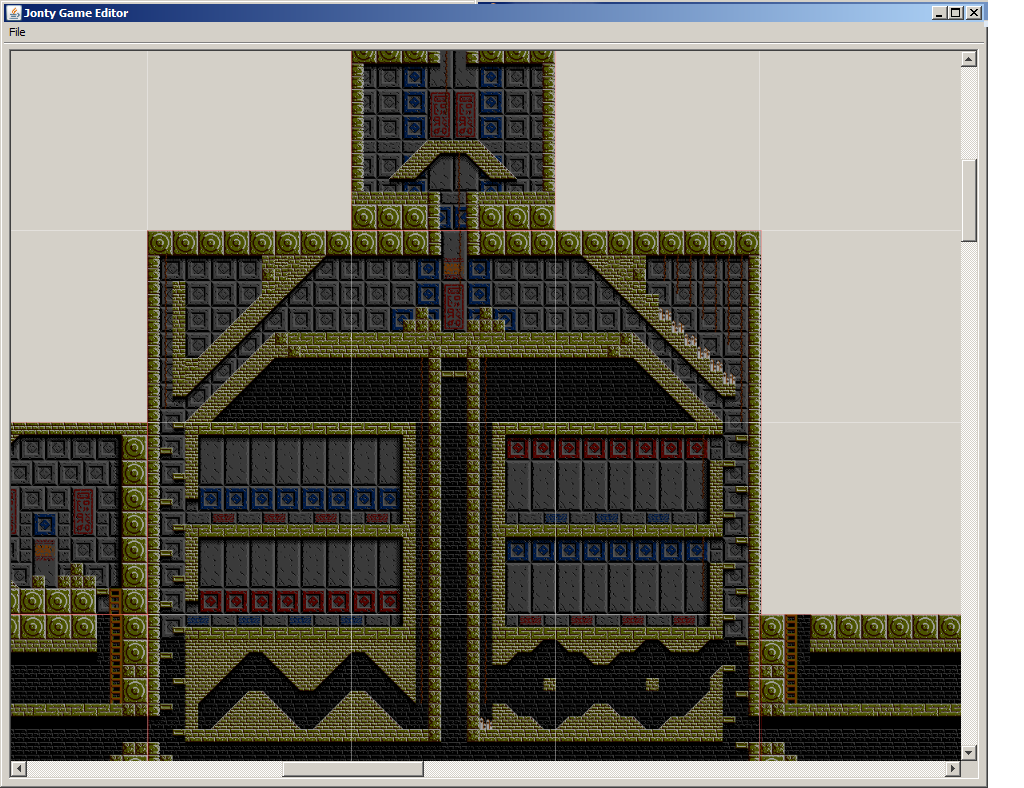Click the blue tile in the left room
The height and width of the screenshot is (788, 1024).
point(43,524)
